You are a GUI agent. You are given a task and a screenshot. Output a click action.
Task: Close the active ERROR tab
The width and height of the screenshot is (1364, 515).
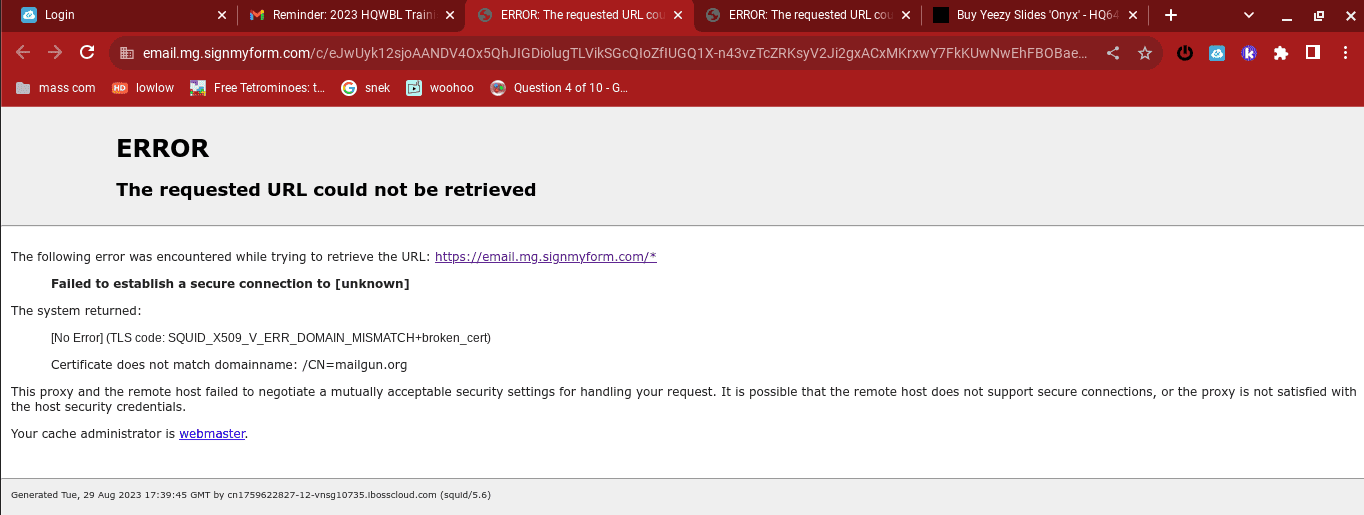click(x=678, y=15)
